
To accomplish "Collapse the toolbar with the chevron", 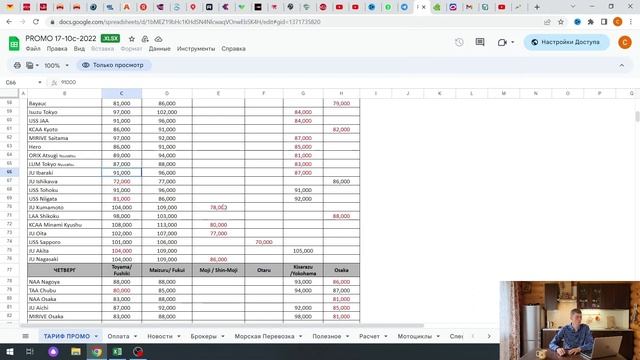I will click(621, 65).
